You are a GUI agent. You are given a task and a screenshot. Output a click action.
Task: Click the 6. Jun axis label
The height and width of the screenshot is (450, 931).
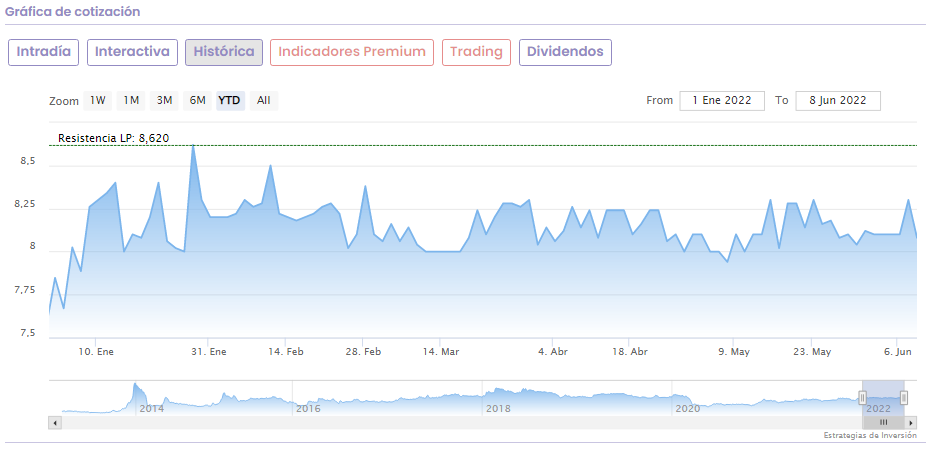[897, 352]
